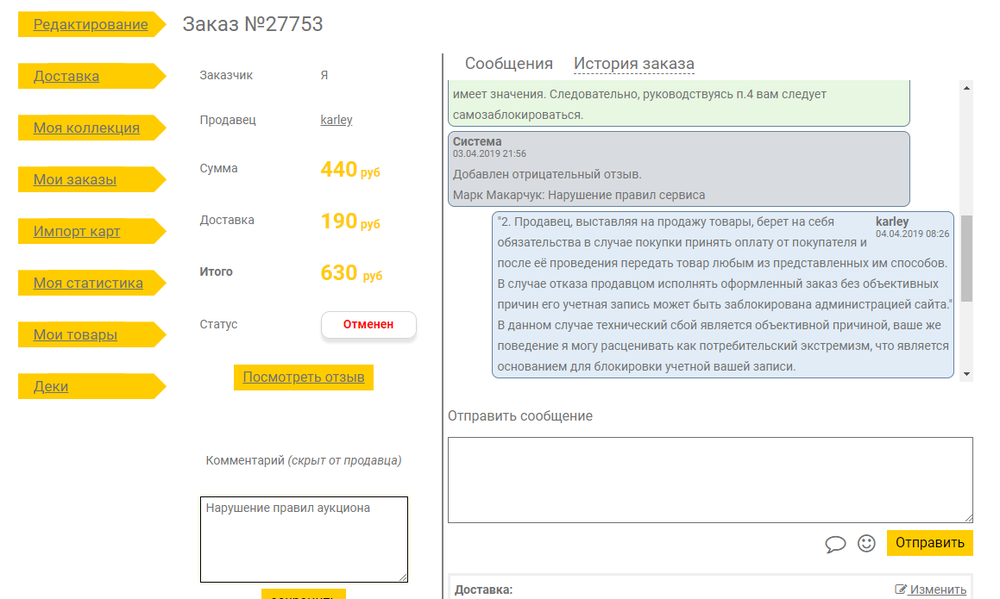Go to Редактирование in the sidebar
The width and height of the screenshot is (1000, 599).
[90, 24]
